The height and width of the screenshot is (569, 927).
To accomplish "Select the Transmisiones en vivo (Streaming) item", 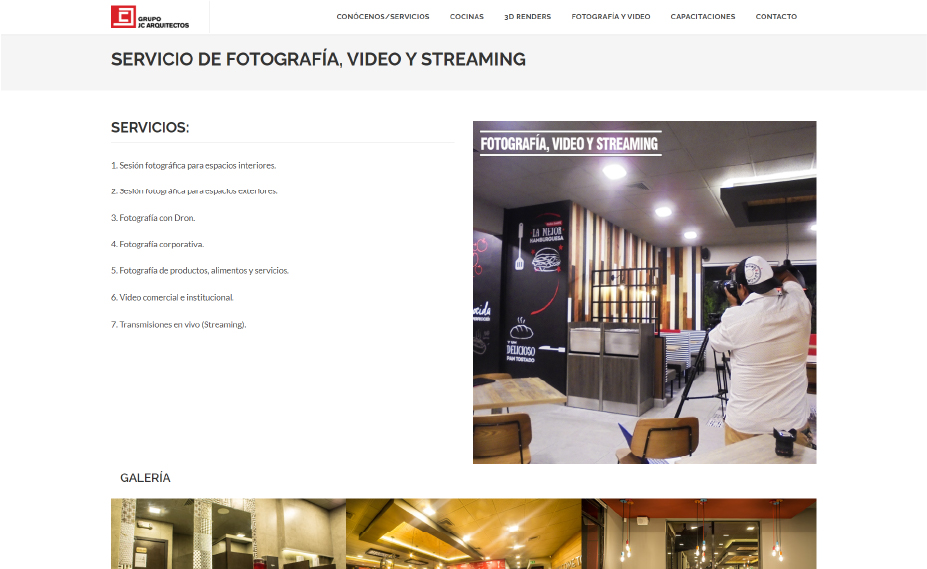I will tap(178, 325).
